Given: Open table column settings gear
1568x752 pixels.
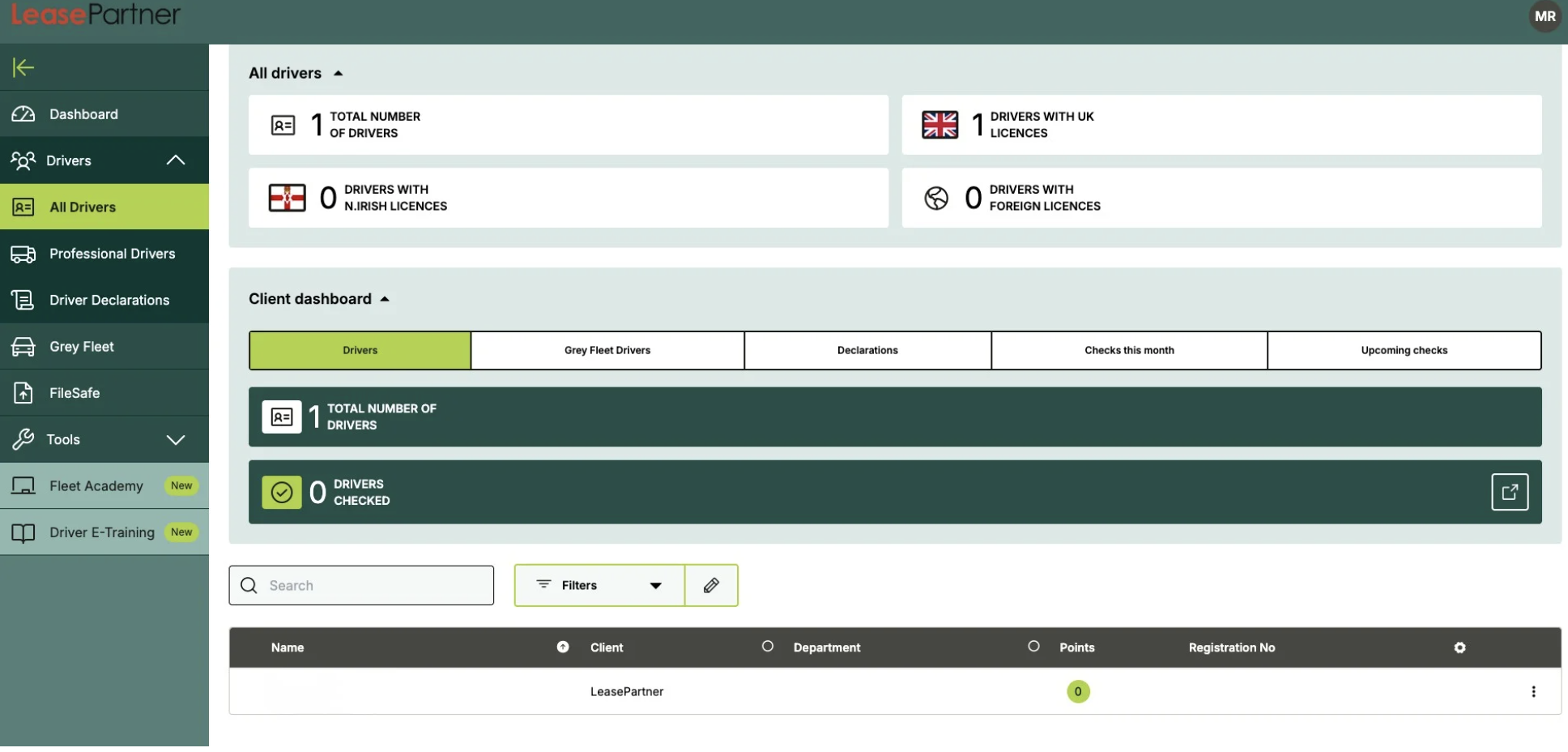Looking at the screenshot, I should coord(1459,647).
